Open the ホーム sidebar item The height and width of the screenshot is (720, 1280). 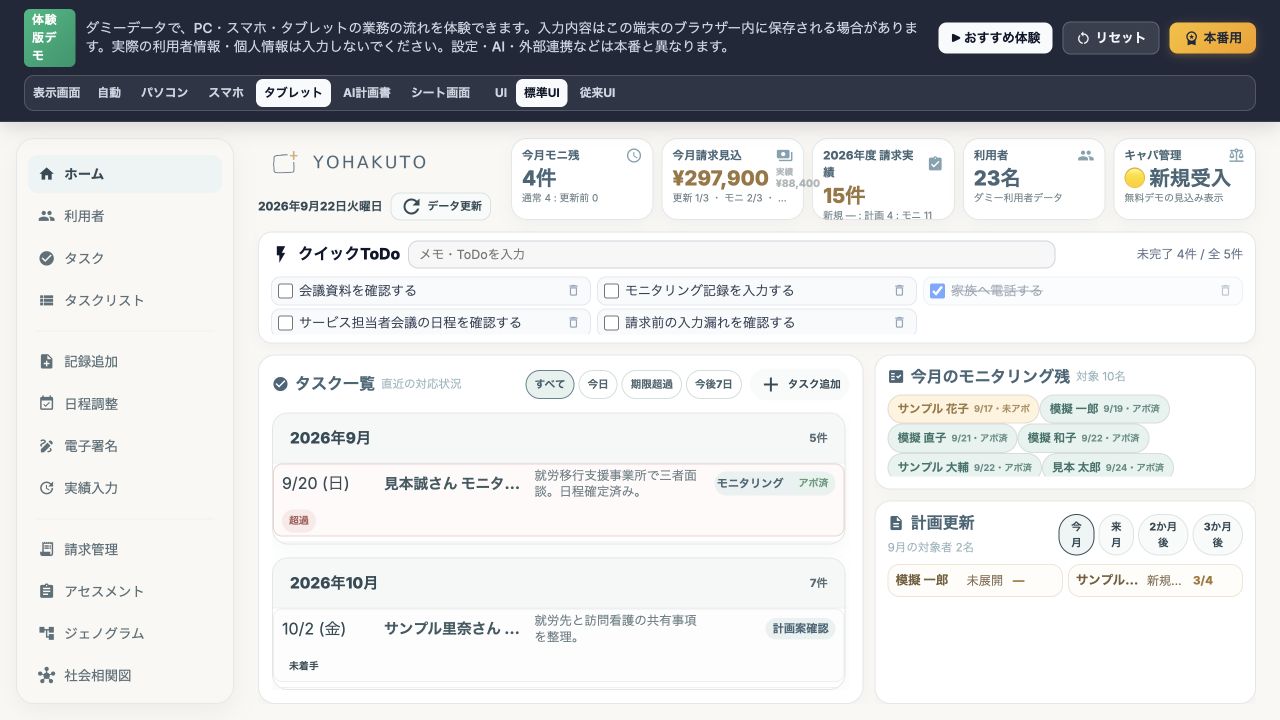125,174
